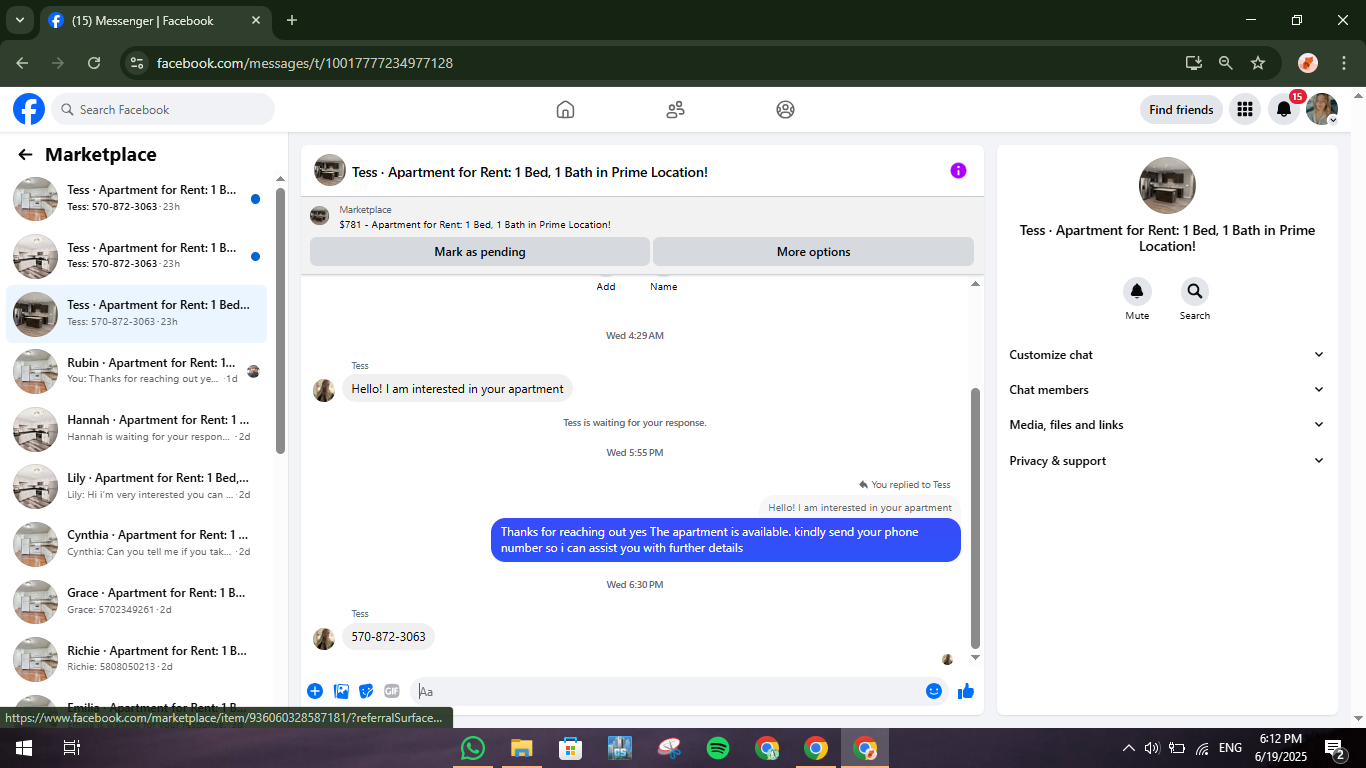Open the Windows Start menu
This screenshot has height=768, width=1366.
click(x=23, y=748)
